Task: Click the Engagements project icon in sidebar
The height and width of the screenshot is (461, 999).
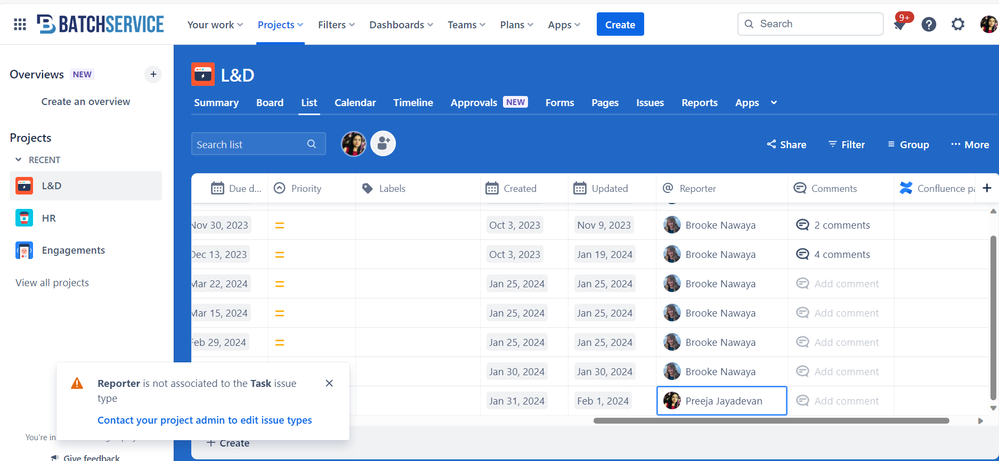Action: 24,250
